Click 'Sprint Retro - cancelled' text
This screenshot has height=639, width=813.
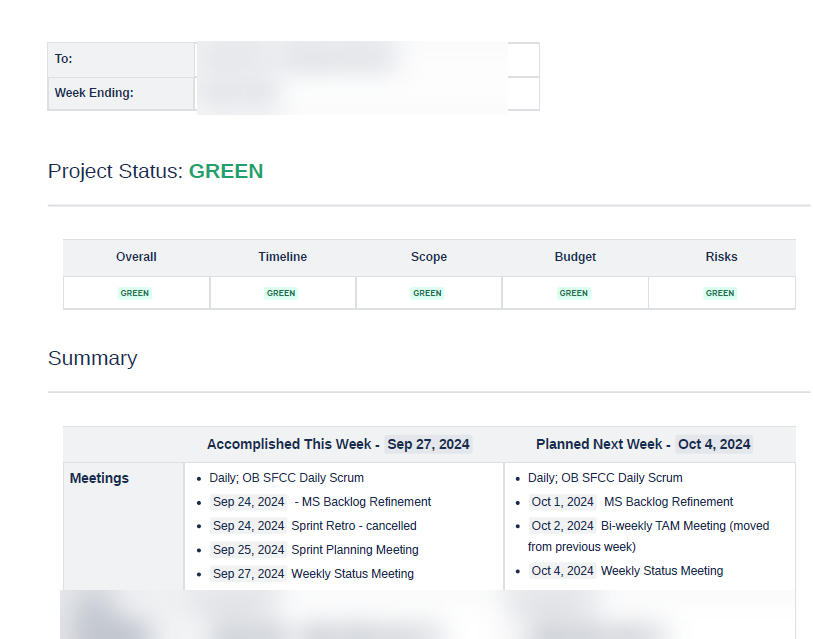pyautogui.click(x=354, y=526)
